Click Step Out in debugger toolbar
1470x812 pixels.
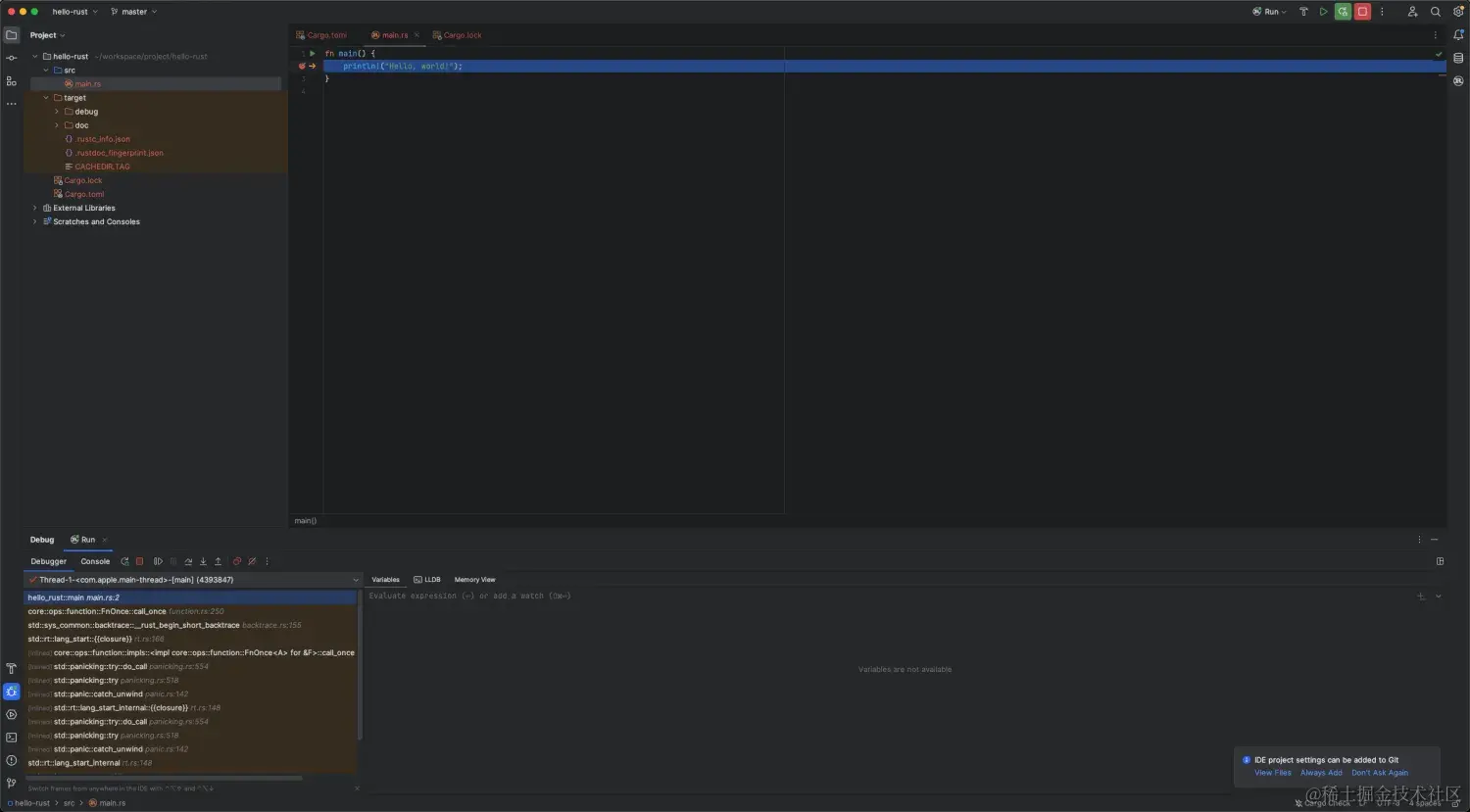coord(218,561)
